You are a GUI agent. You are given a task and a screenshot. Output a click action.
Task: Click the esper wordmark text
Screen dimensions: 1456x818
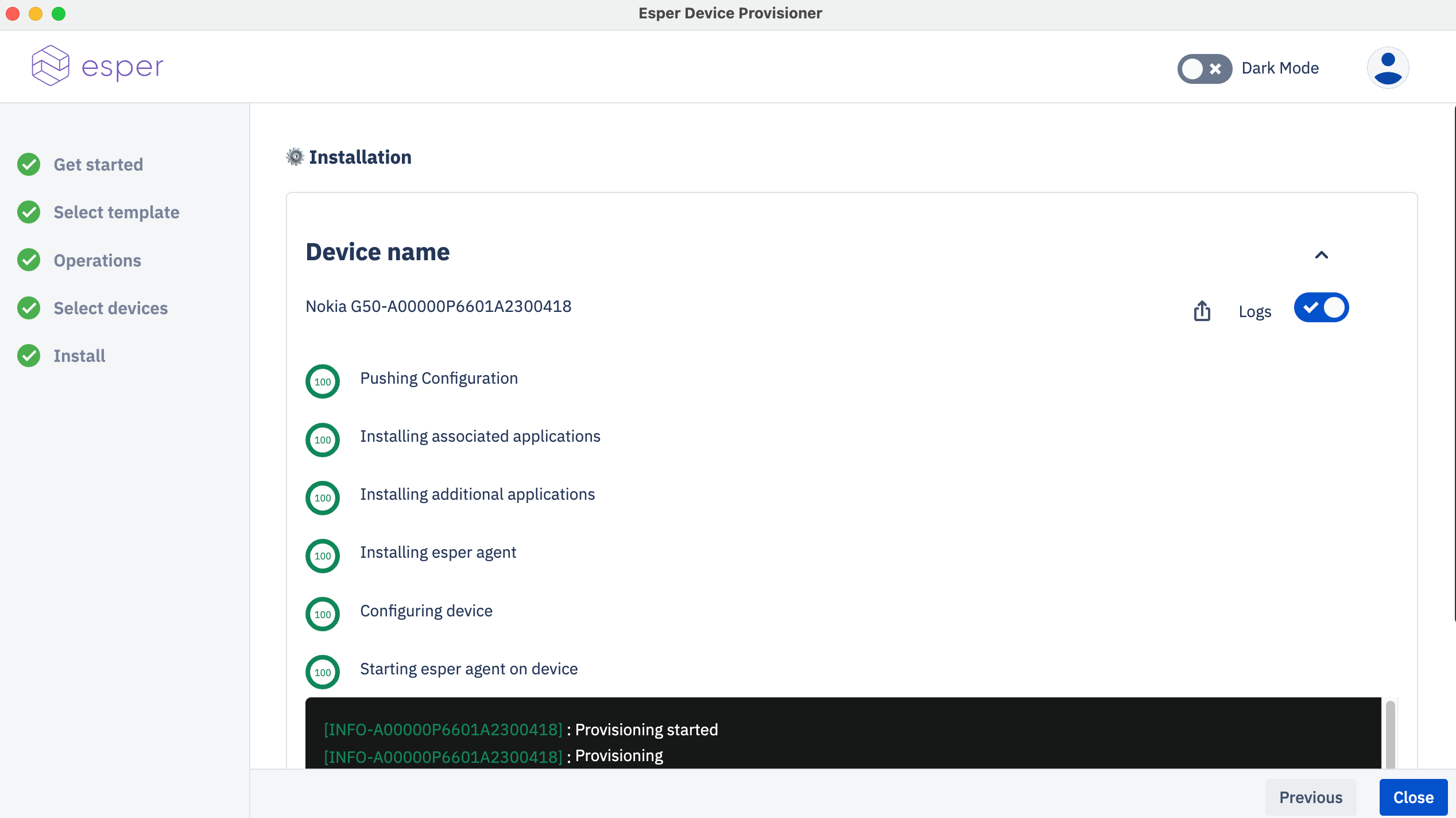pyautogui.click(x=122, y=68)
